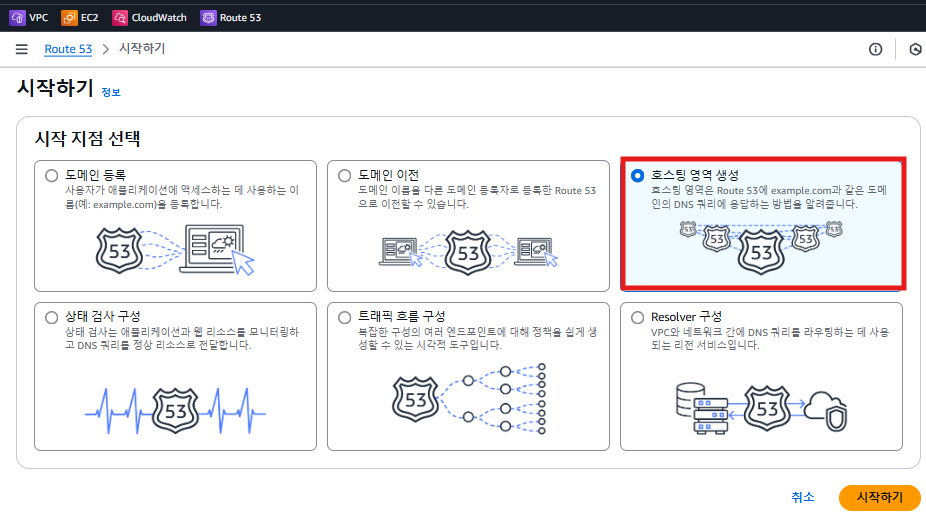
Task: Open the VPC service shortcut icon
Action: point(17,18)
